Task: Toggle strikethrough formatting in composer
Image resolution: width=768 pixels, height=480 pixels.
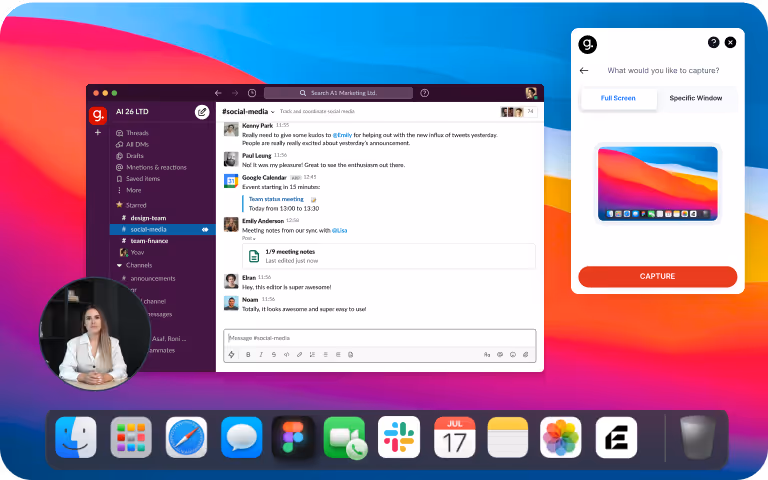Action: tap(274, 355)
